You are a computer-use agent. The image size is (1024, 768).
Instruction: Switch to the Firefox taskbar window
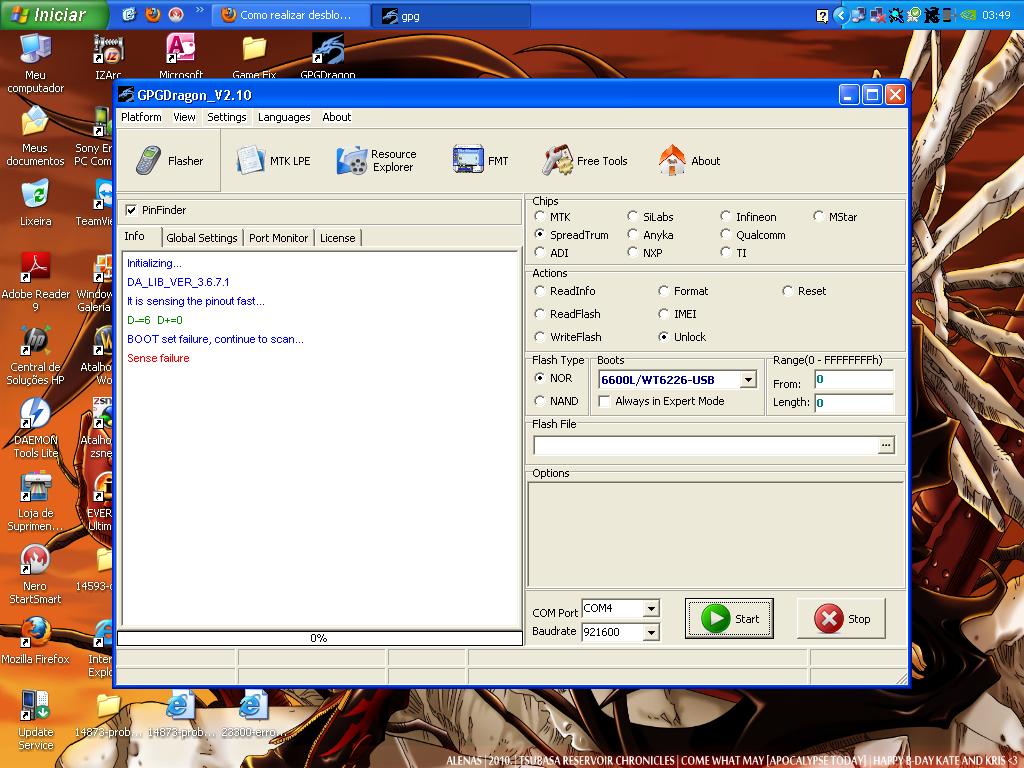(x=291, y=15)
